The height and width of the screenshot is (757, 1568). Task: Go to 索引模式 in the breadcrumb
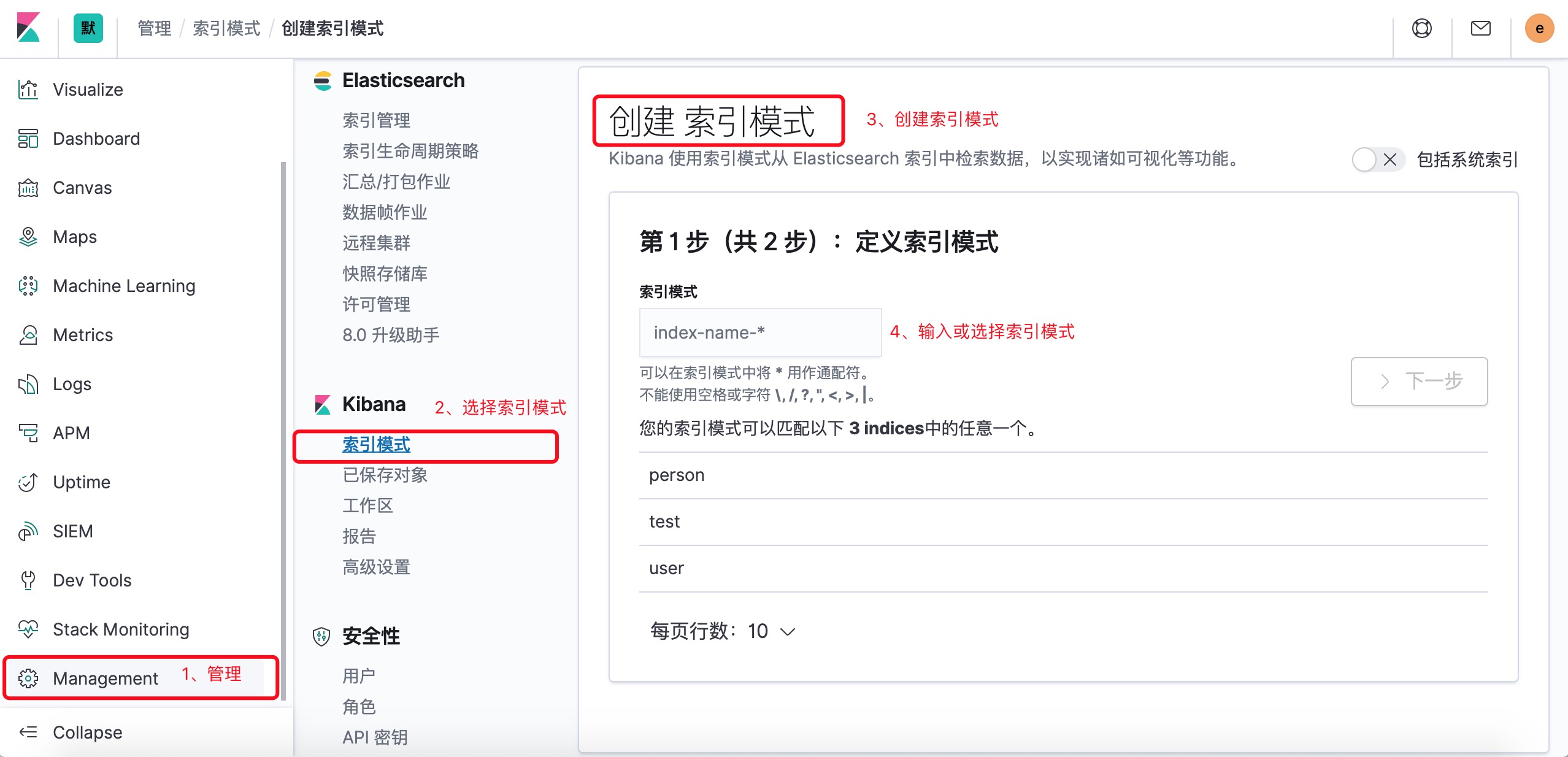coord(226,29)
